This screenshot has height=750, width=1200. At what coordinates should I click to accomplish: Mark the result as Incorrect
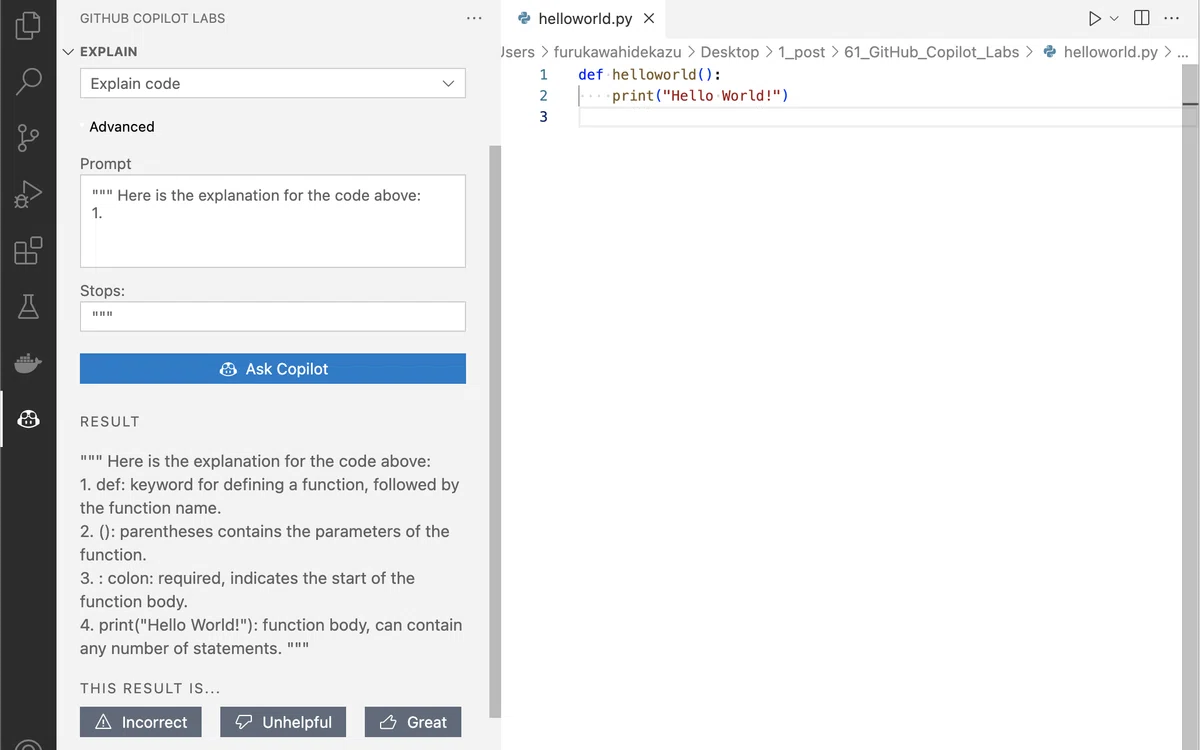click(x=141, y=722)
